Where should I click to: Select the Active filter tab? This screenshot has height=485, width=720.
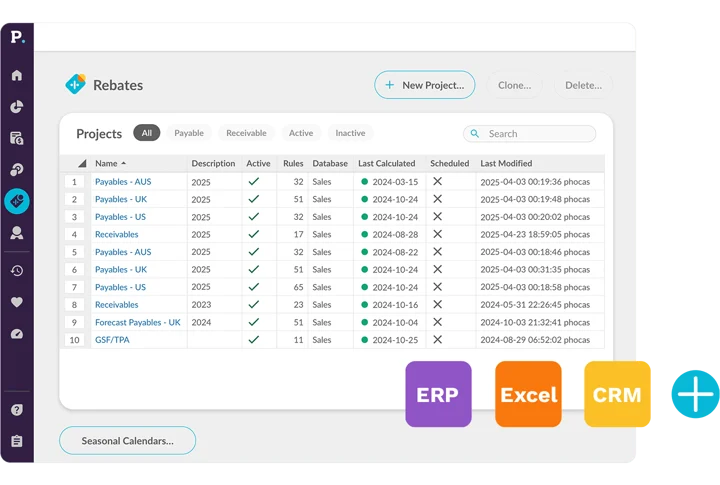[x=301, y=133]
